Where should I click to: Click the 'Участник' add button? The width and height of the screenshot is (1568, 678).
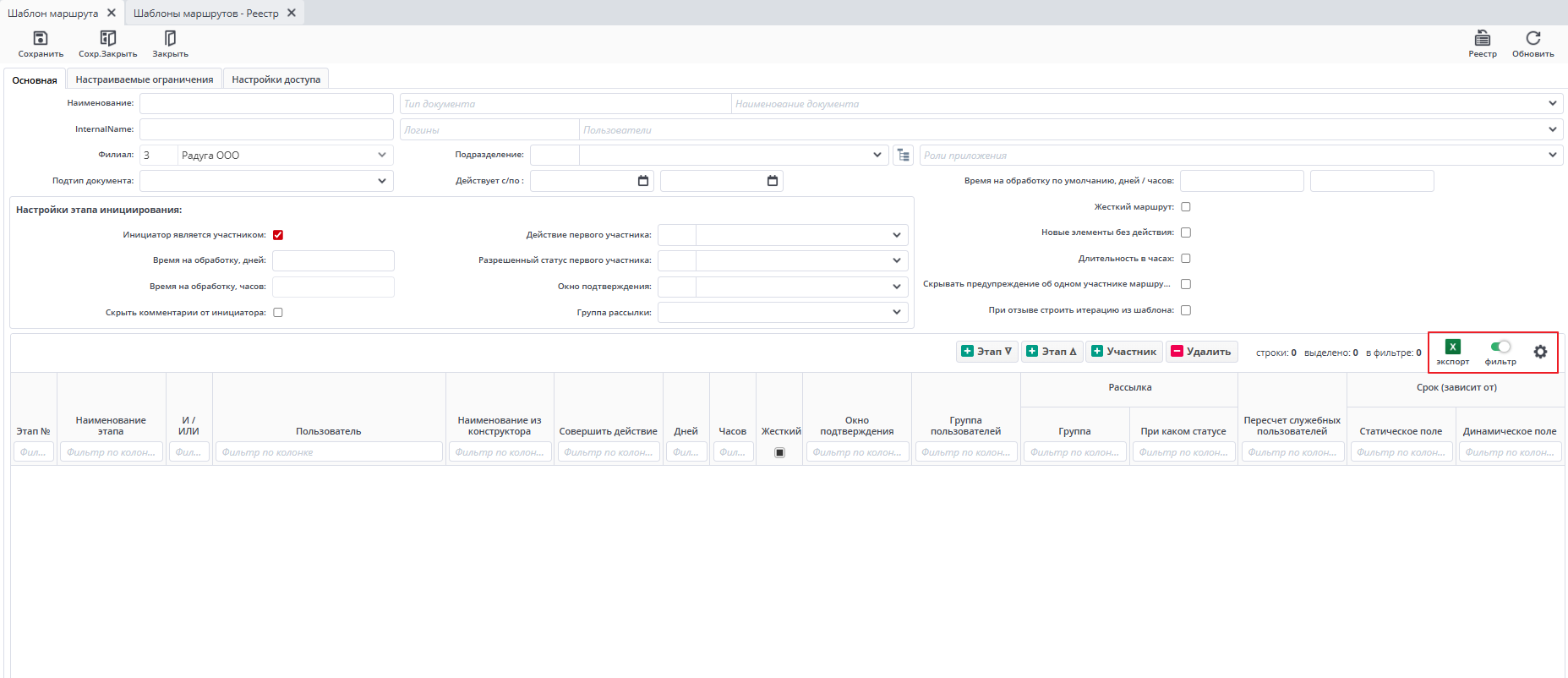(x=1124, y=352)
